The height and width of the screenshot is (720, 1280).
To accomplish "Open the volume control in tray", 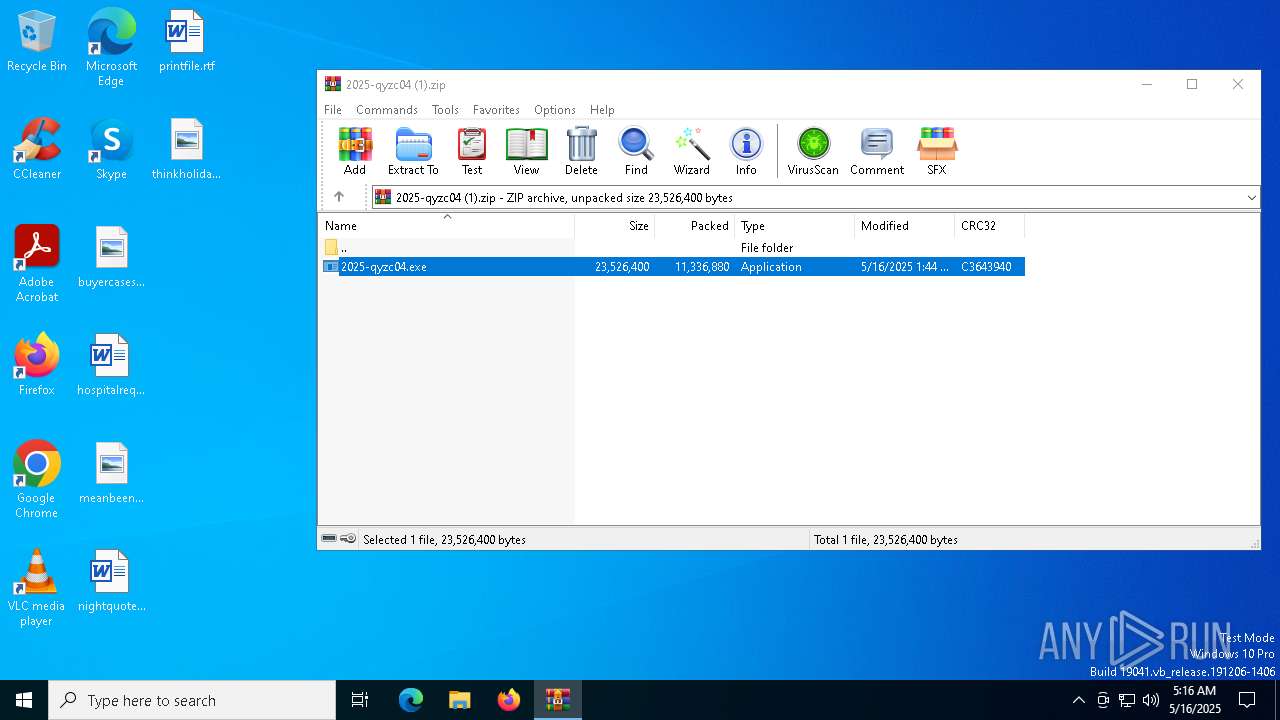I will 1151,700.
